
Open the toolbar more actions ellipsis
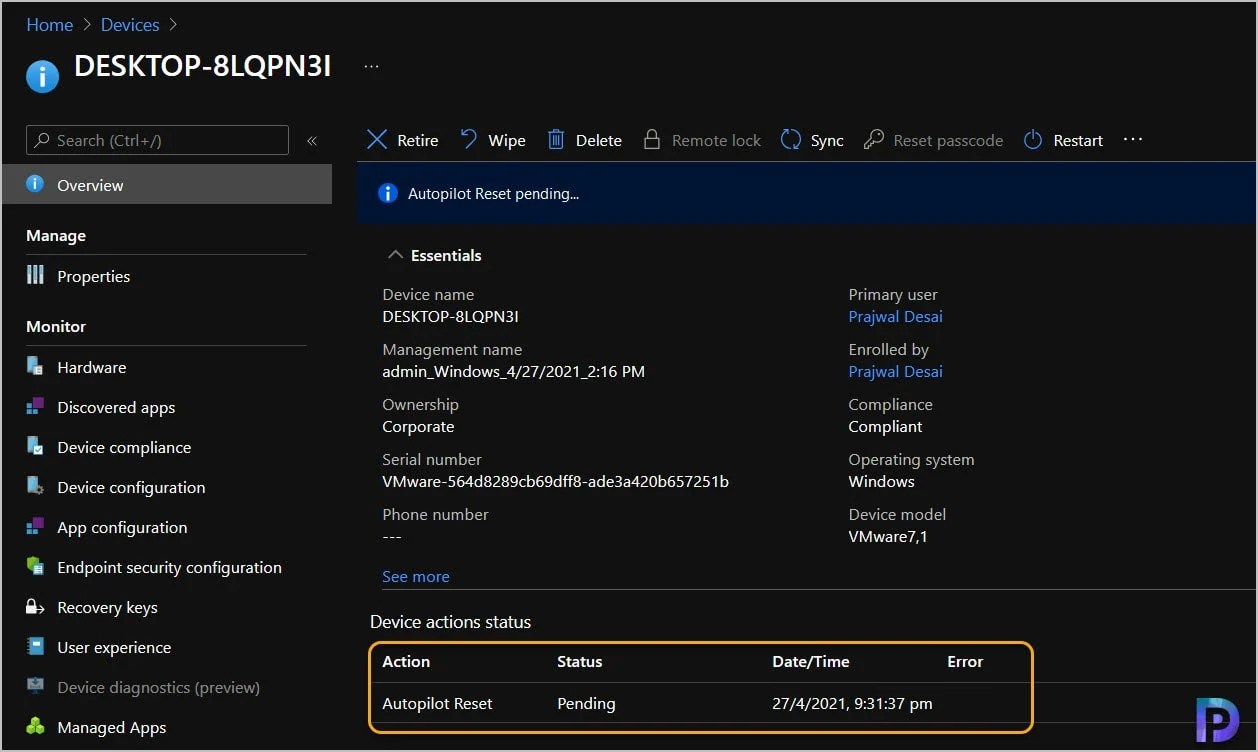1132,139
